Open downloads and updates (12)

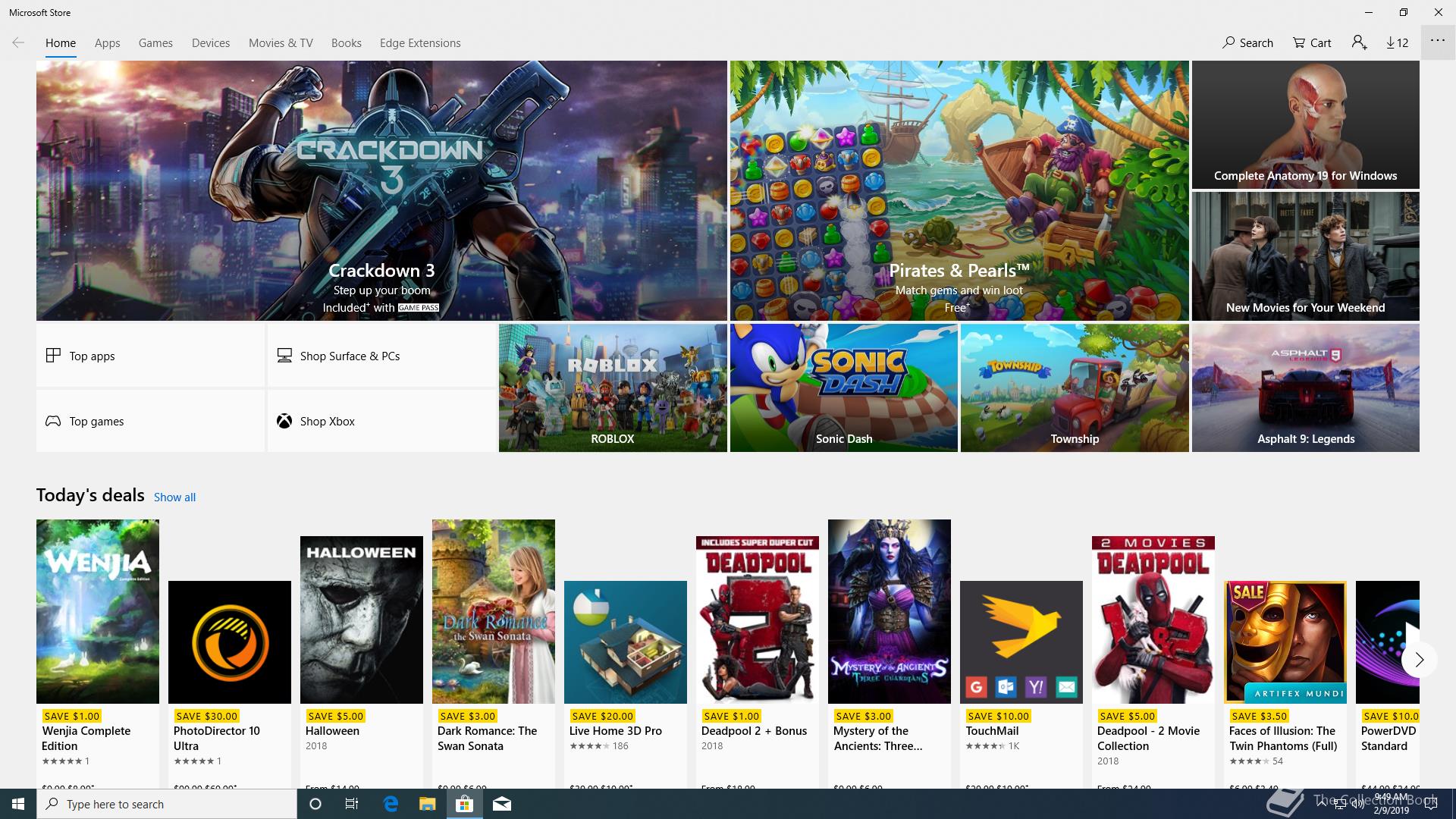coord(1397,42)
